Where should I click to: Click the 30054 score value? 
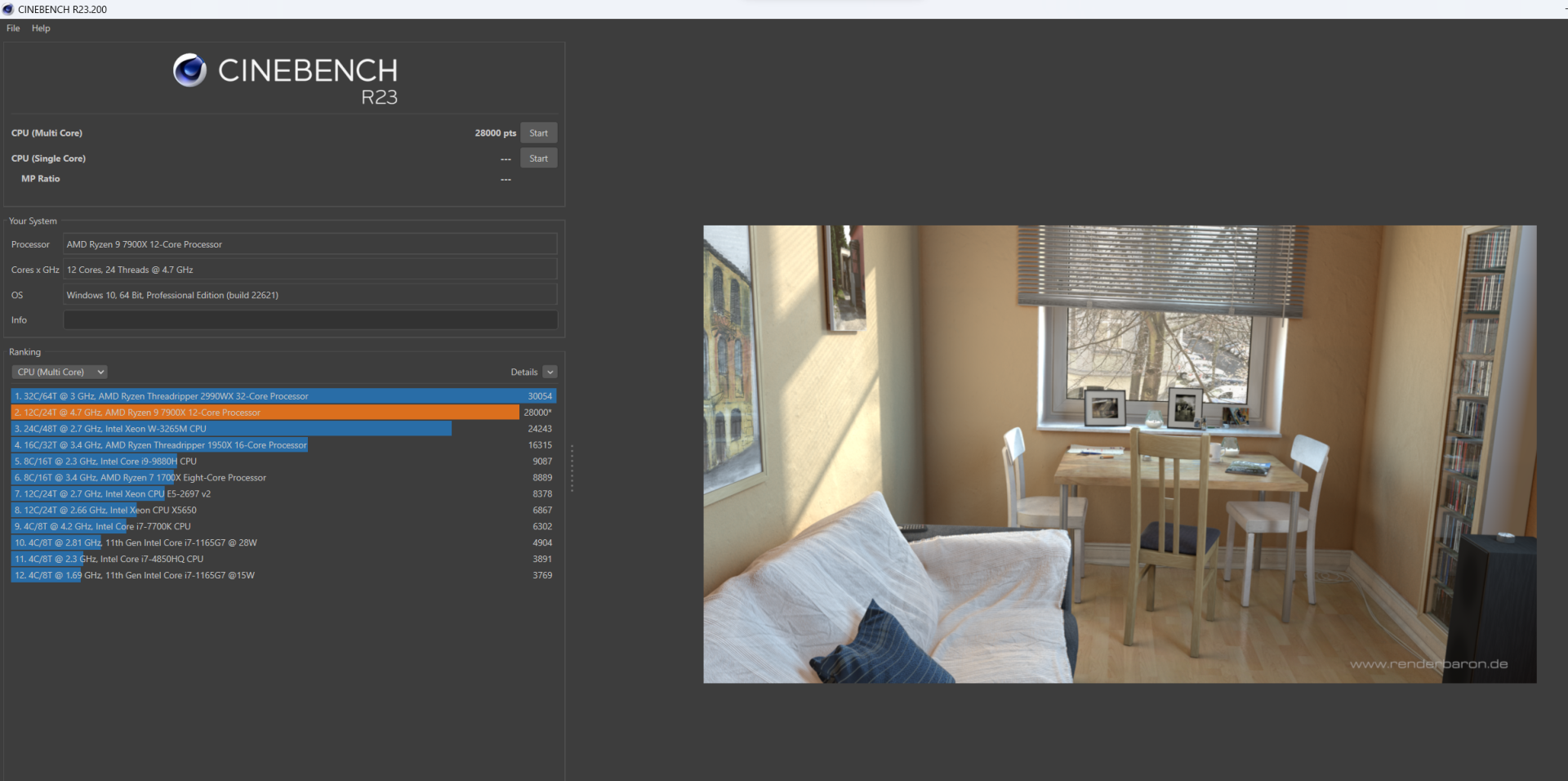[x=540, y=396]
